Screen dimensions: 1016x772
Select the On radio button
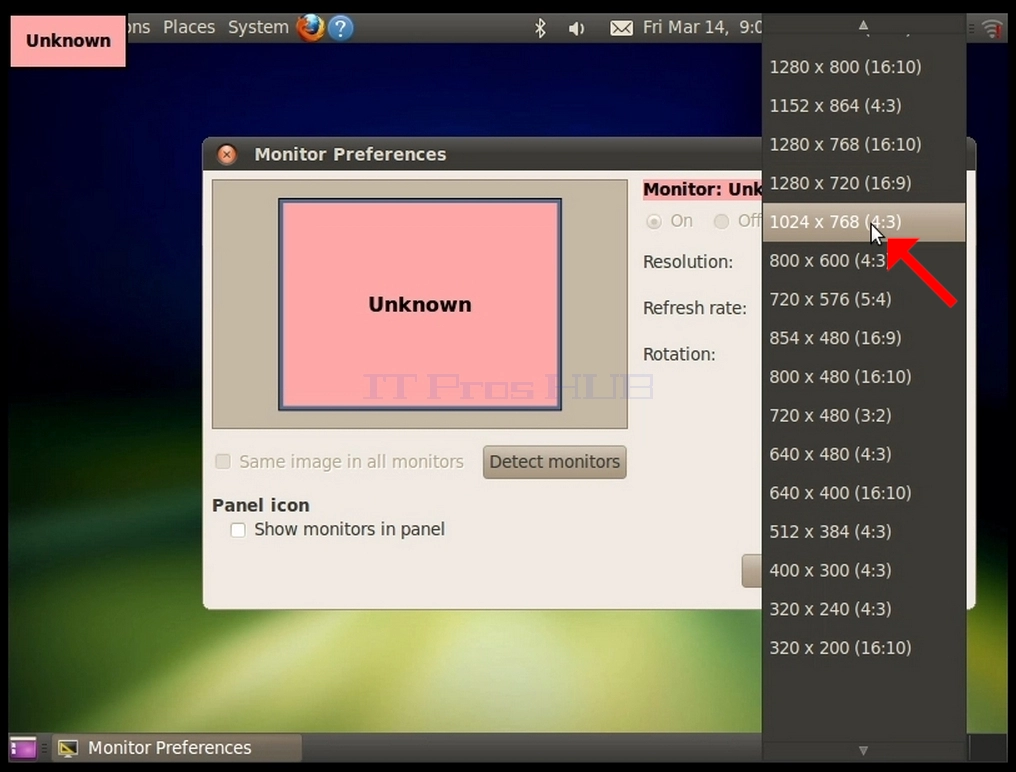(654, 222)
